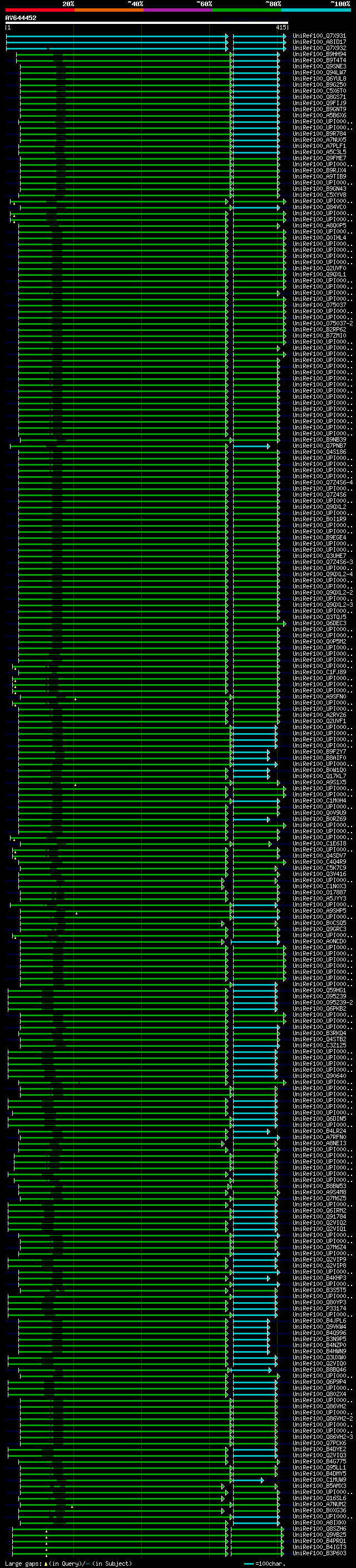Click label UniRef100_Q6YUL8
Screen dimensions: 356x1568
point(319,78)
